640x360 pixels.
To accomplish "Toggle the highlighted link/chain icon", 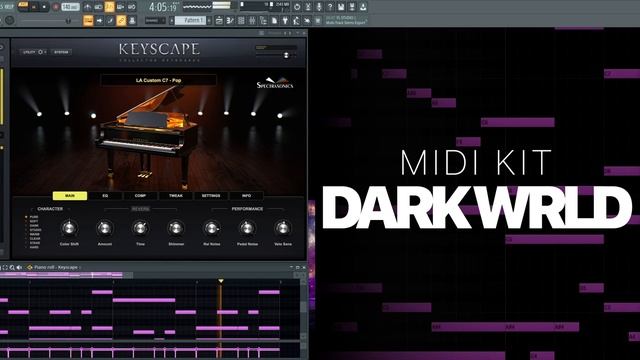I will pyautogui.click(x=121, y=20).
